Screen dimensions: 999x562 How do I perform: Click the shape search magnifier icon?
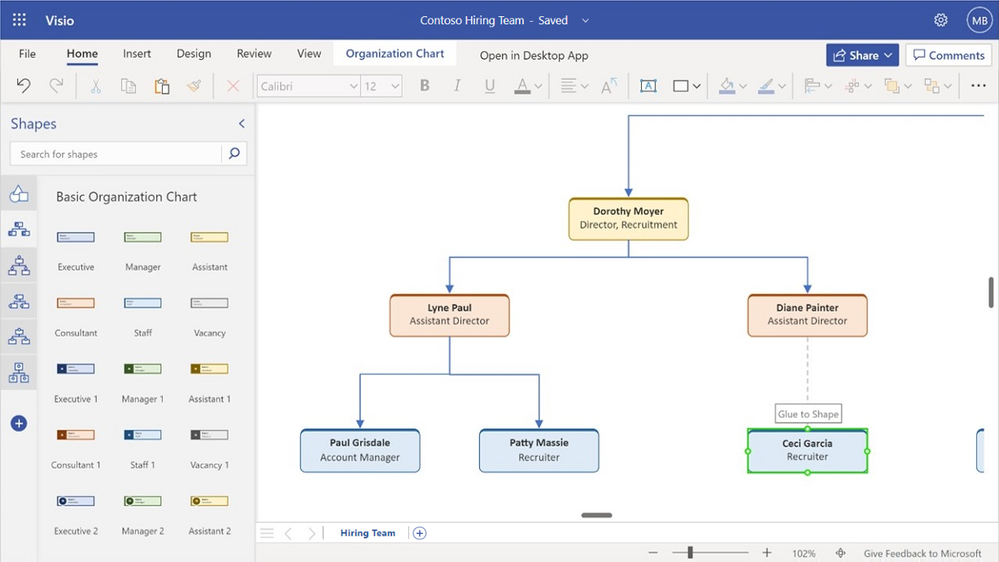[x=234, y=154]
